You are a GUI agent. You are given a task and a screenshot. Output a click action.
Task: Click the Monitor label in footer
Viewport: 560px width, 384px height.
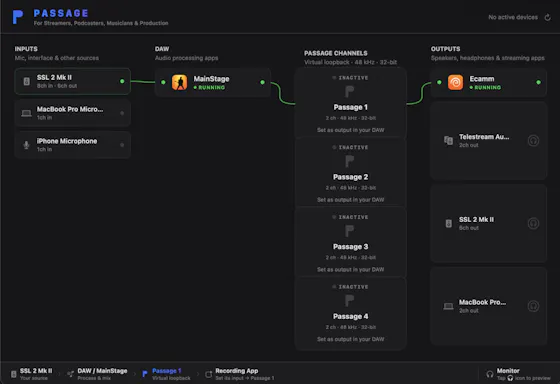click(x=508, y=371)
